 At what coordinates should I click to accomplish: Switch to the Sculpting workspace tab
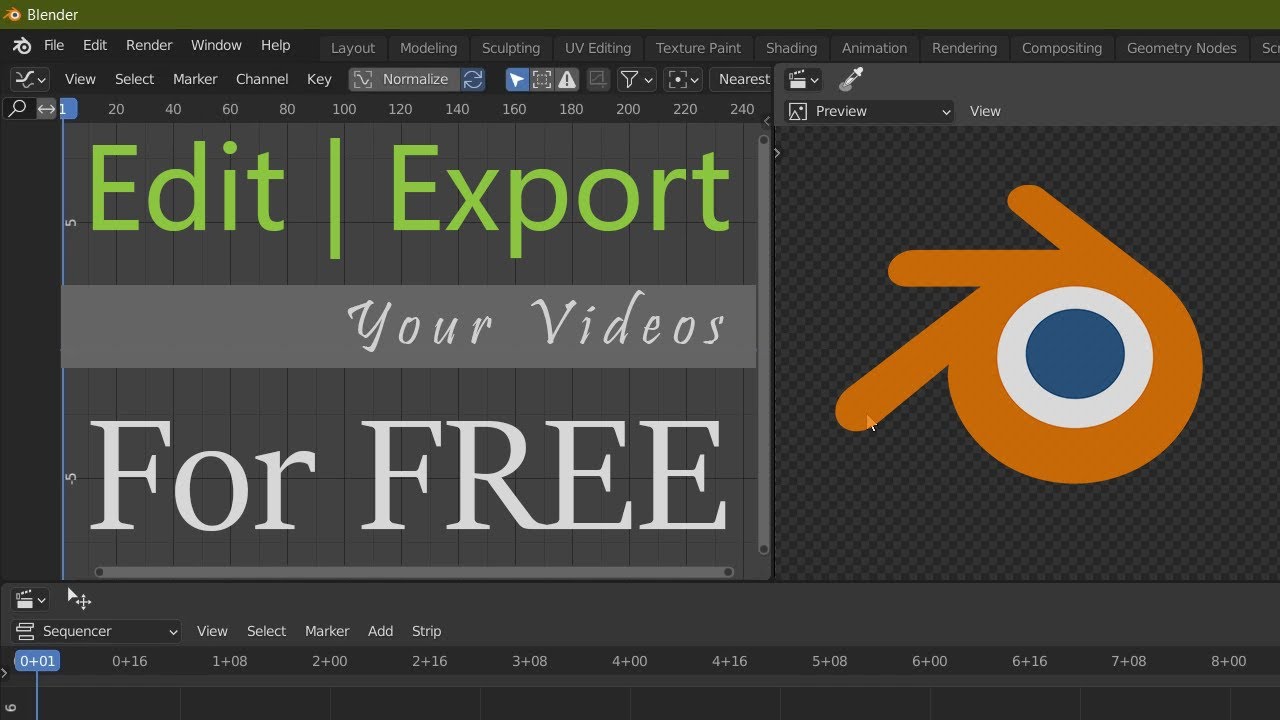click(x=510, y=48)
